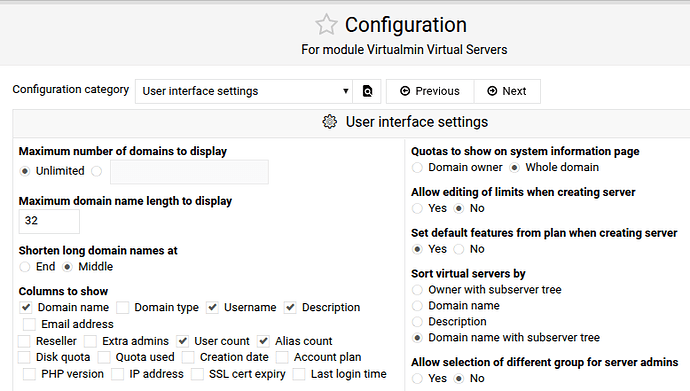Select Yes for different group for server admins

tap(417, 378)
